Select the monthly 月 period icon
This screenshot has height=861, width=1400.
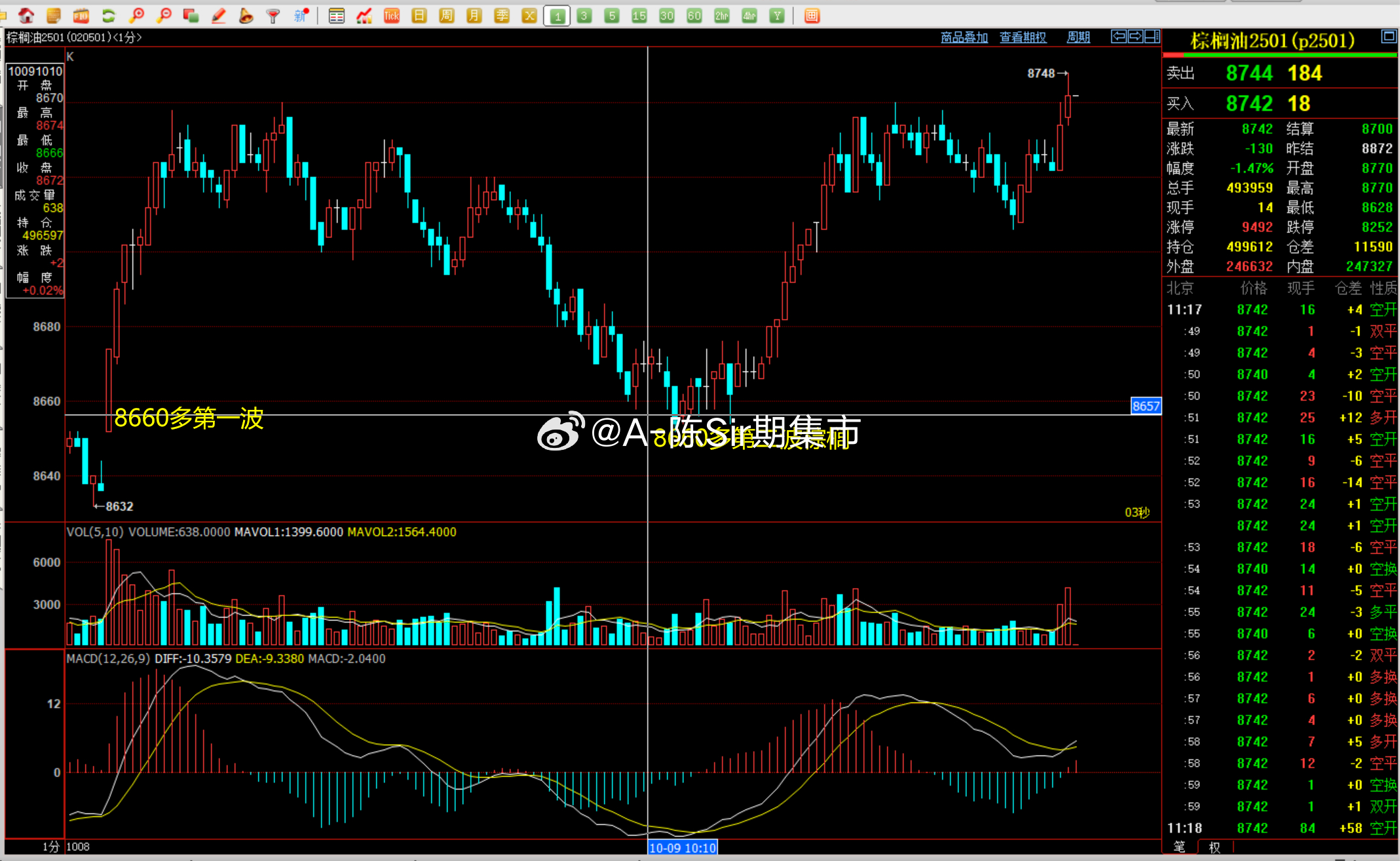[474, 16]
